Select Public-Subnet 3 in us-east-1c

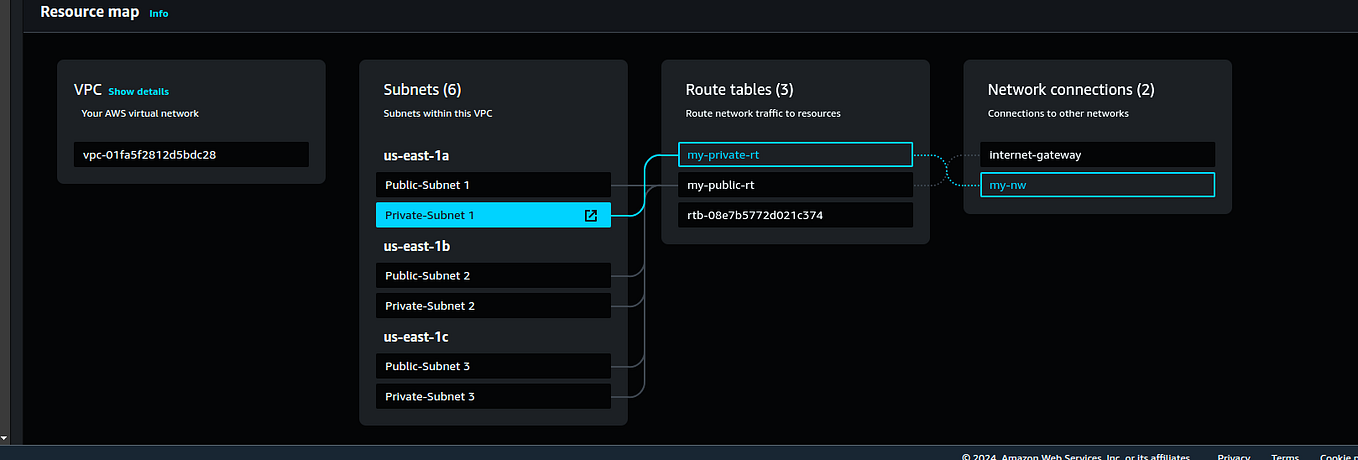pyautogui.click(x=493, y=366)
